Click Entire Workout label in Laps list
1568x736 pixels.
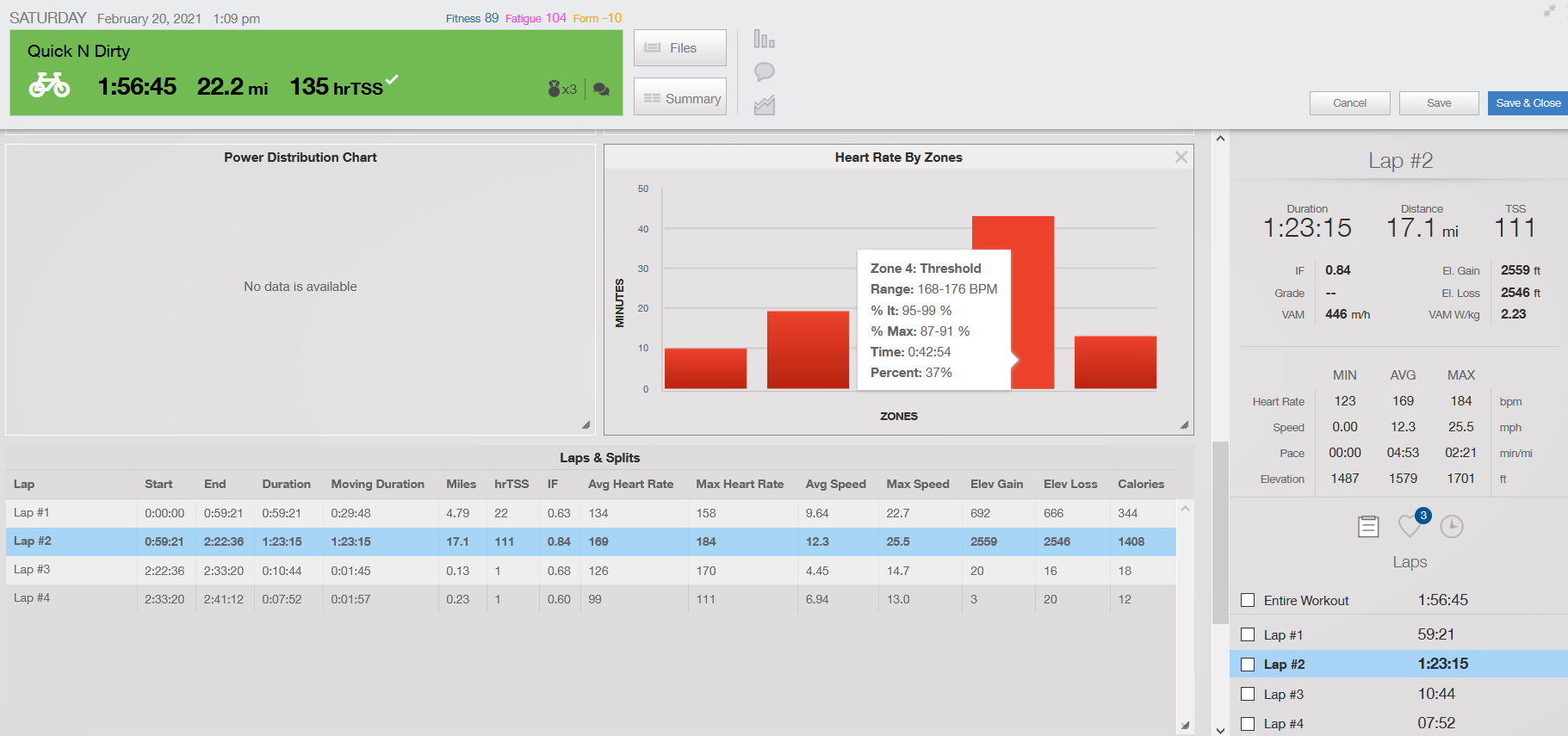[x=1306, y=600]
